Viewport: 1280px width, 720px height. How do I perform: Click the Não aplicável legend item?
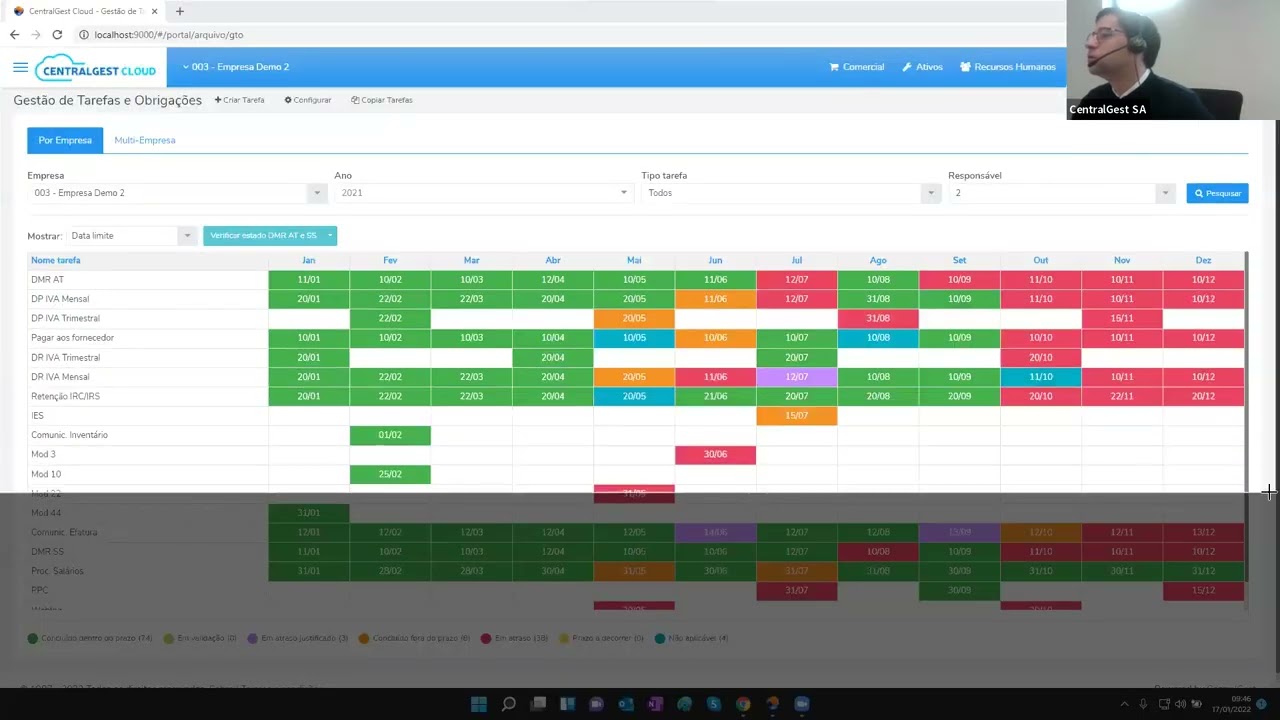click(x=692, y=638)
